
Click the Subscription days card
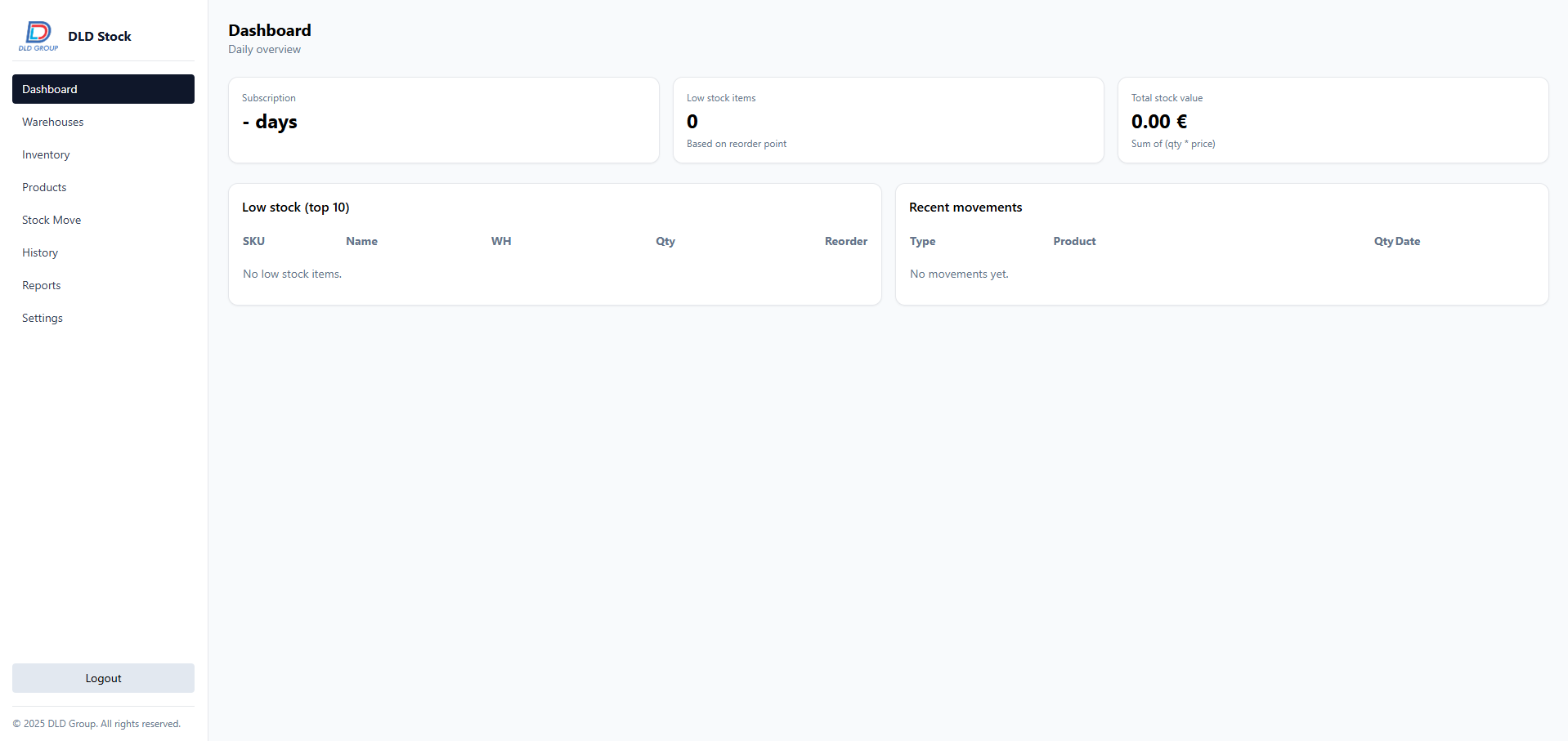pyautogui.click(x=443, y=120)
